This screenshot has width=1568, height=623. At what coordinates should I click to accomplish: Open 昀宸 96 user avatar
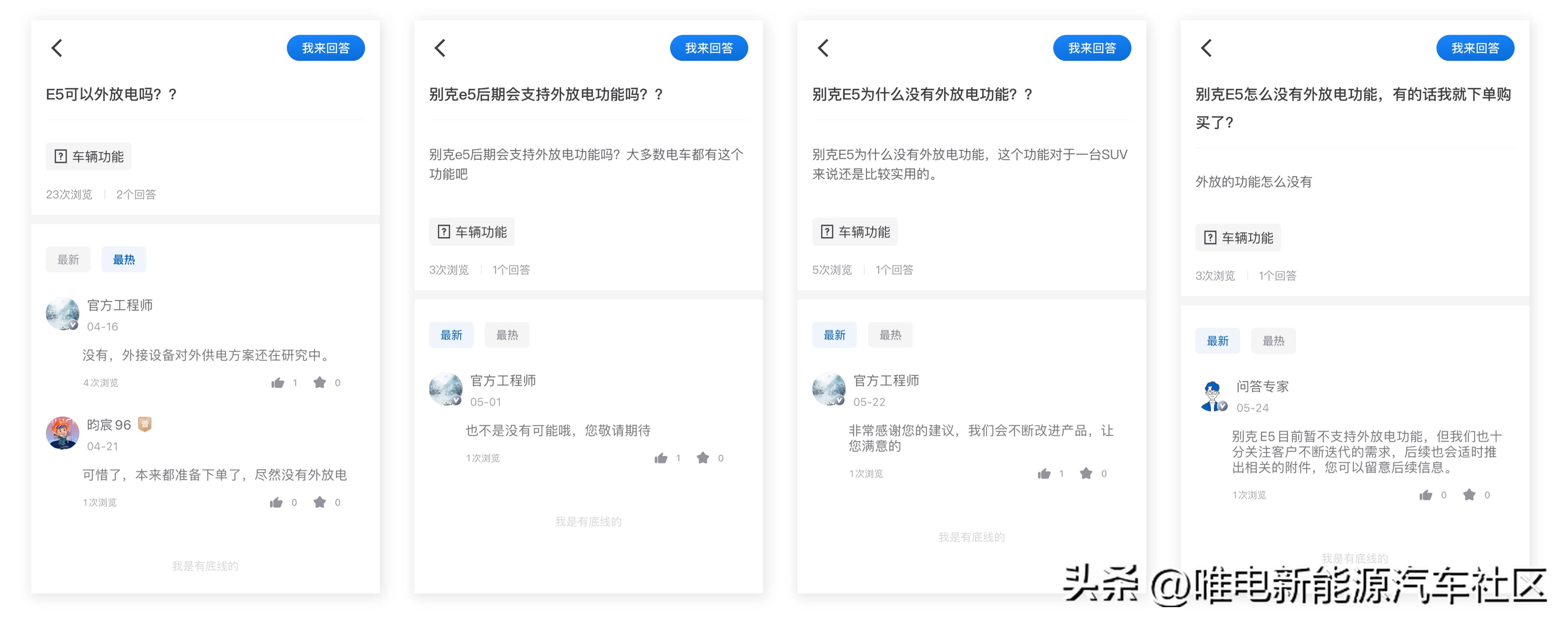pos(63,434)
